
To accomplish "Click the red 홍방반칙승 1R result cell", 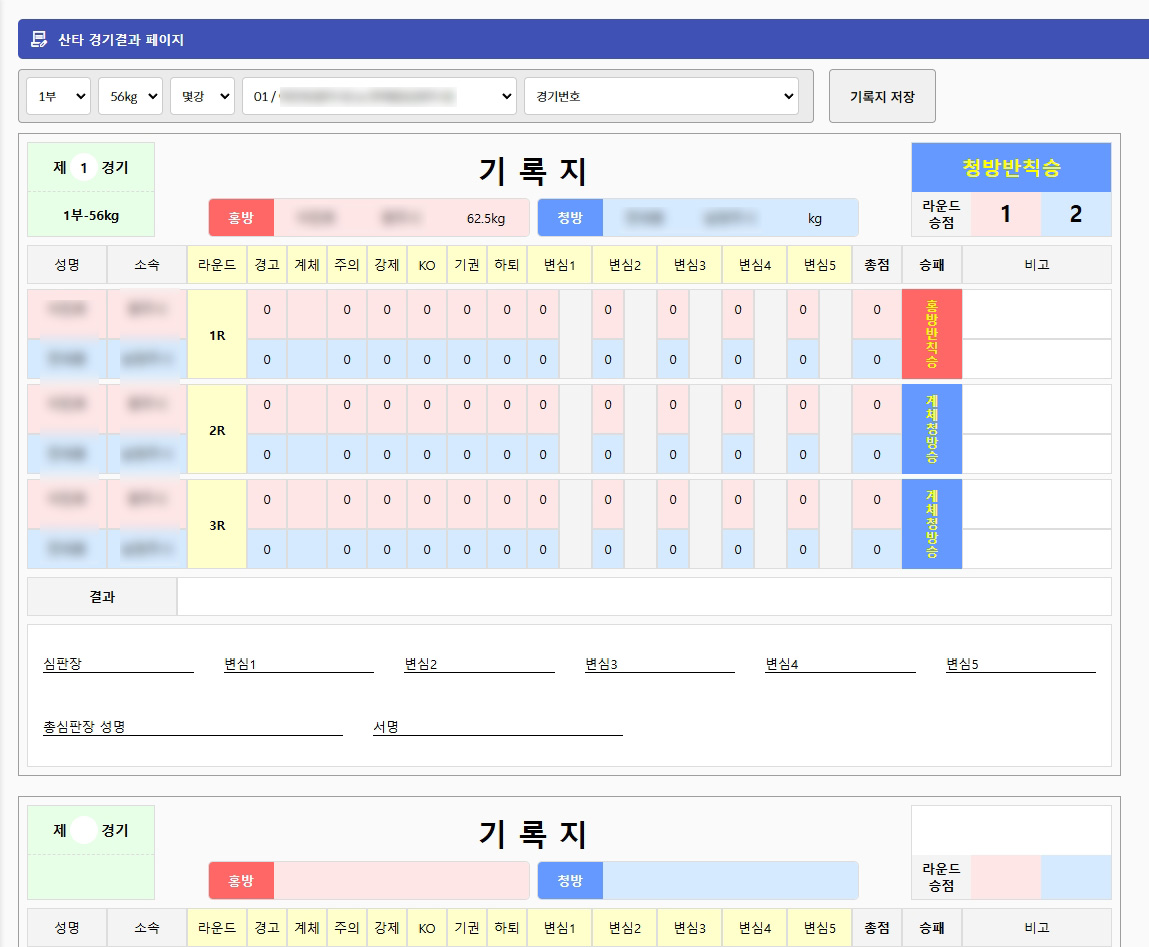I will pos(931,334).
